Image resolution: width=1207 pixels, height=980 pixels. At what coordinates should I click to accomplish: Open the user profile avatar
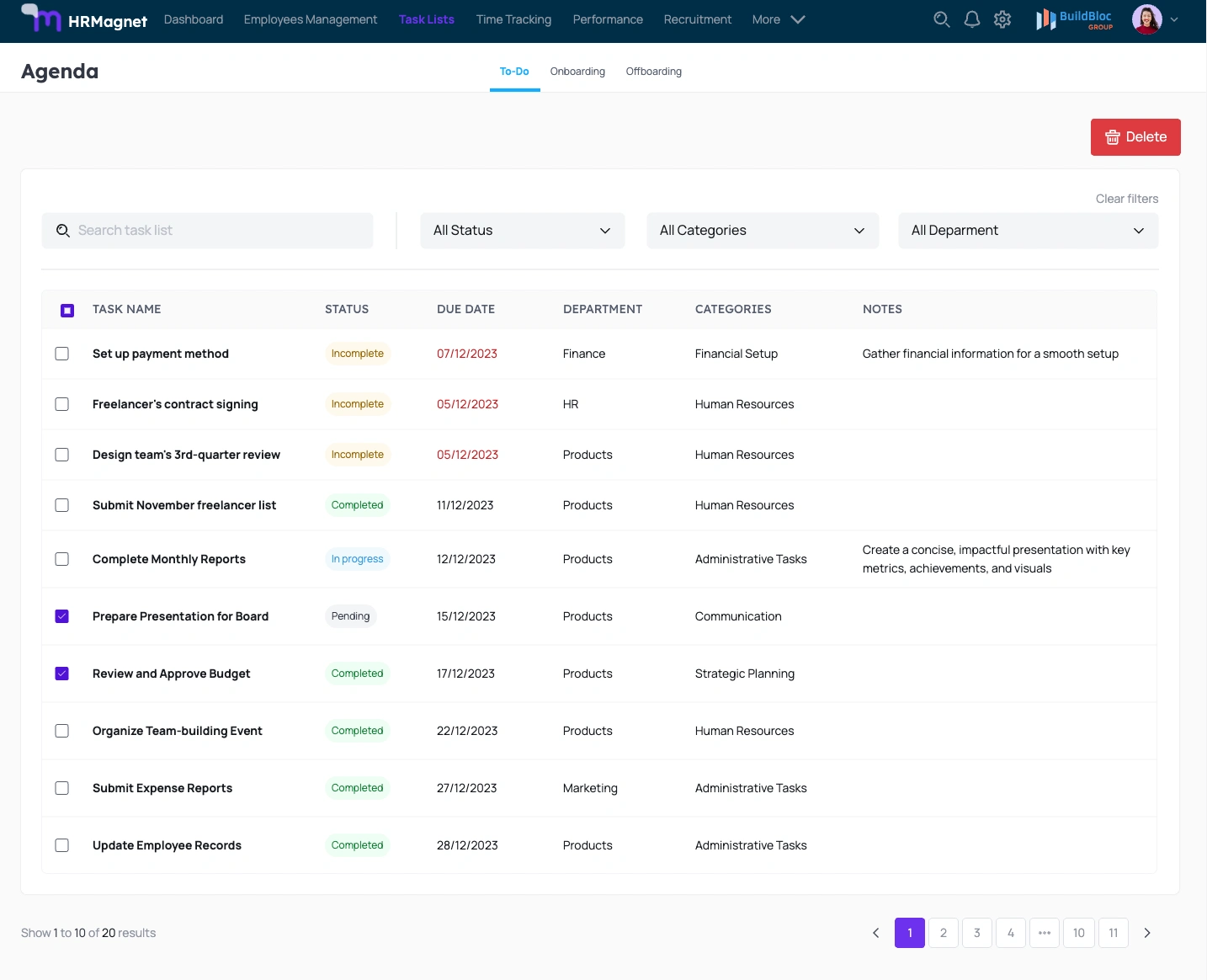click(x=1147, y=19)
